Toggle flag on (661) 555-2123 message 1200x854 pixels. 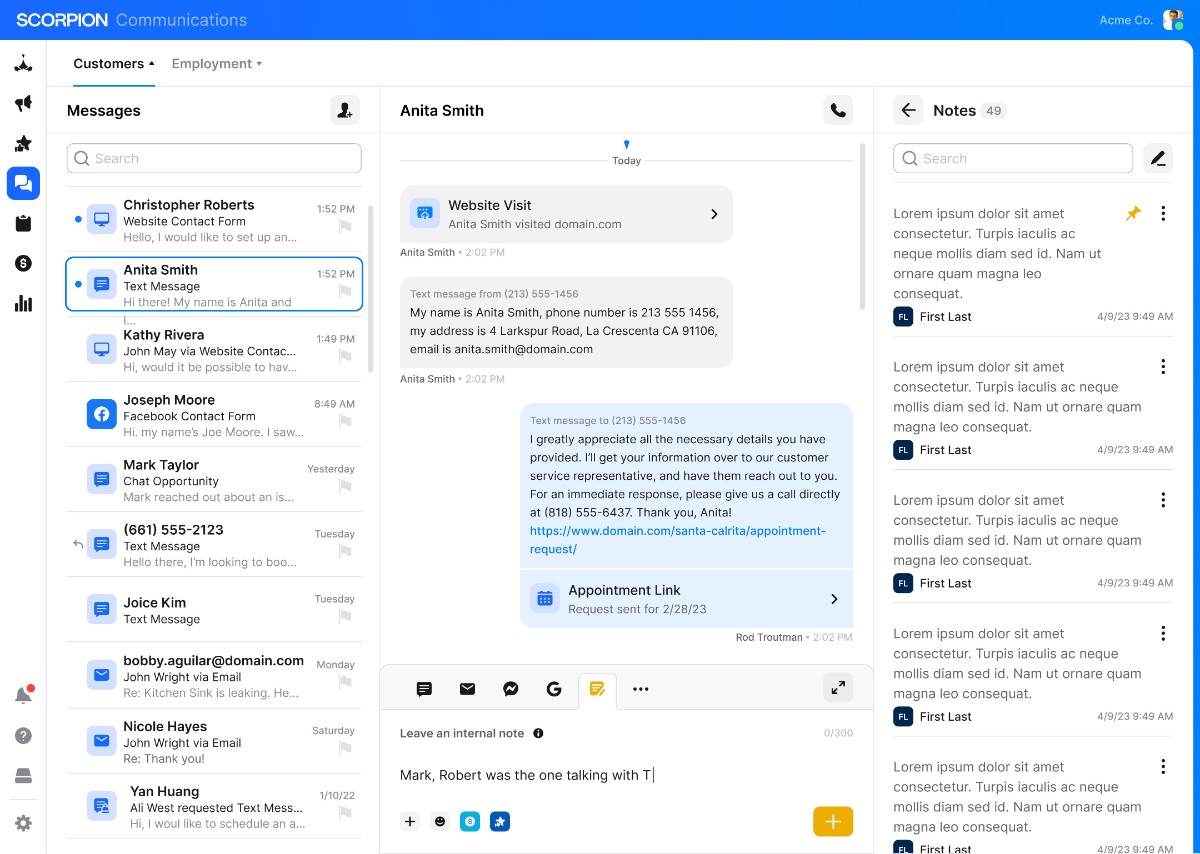coord(345,552)
